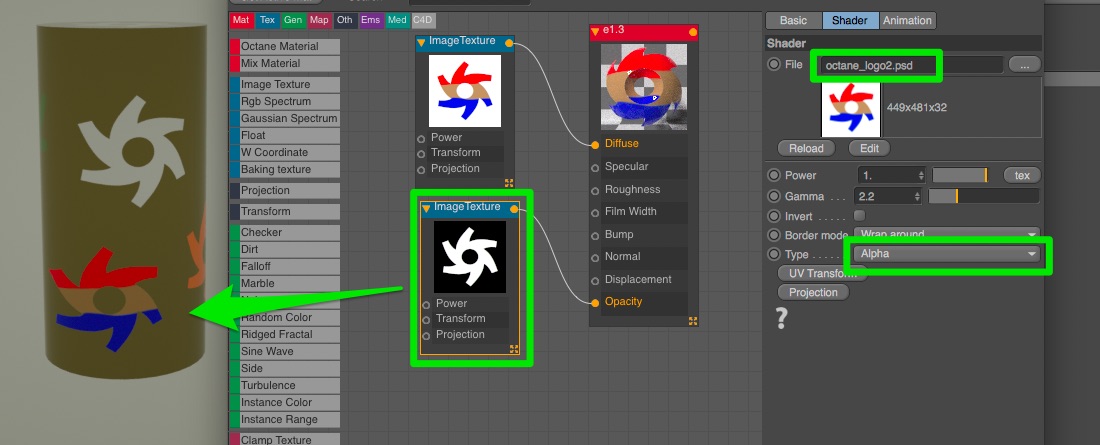This screenshot has height=445, width=1100.
Task: Click the Gamma value stepper arrows
Action: 917,197
